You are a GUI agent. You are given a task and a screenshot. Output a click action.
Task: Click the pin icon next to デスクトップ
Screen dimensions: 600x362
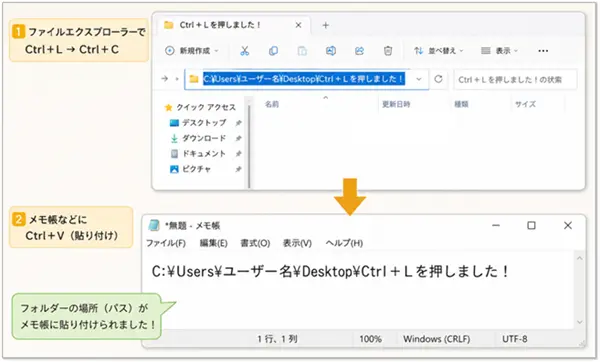coord(238,123)
